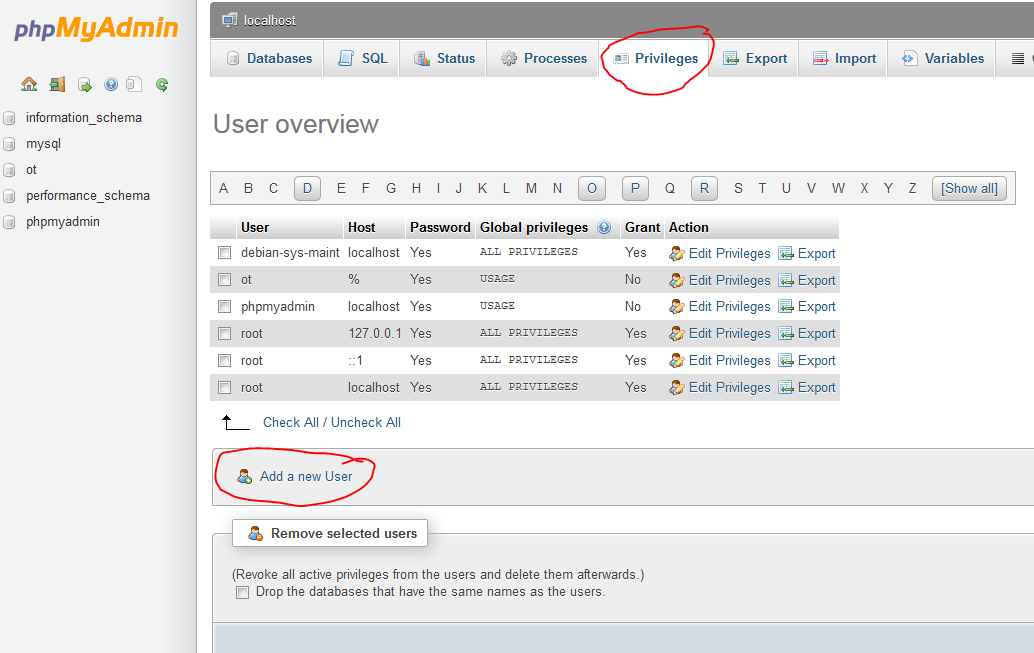Image resolution: width=1034 pixels, height=653 pixels.
Task: Check the checkbox for root at localhost
Action: click(225, 388)
